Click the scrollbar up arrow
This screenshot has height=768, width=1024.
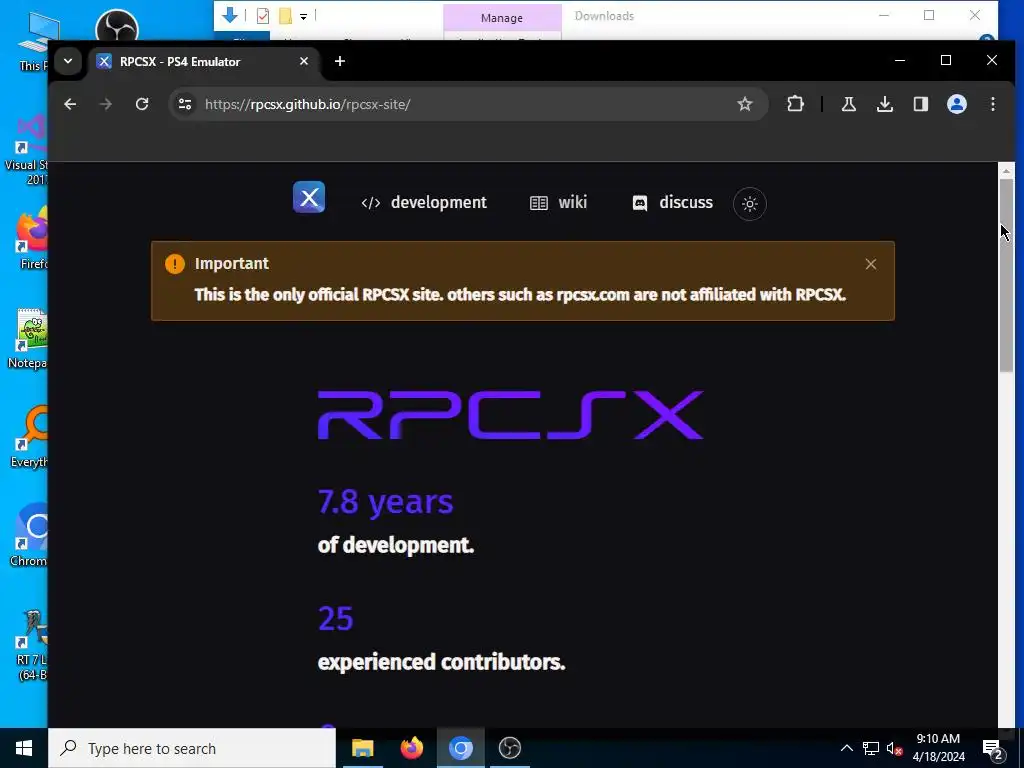tap(1006, 171)
